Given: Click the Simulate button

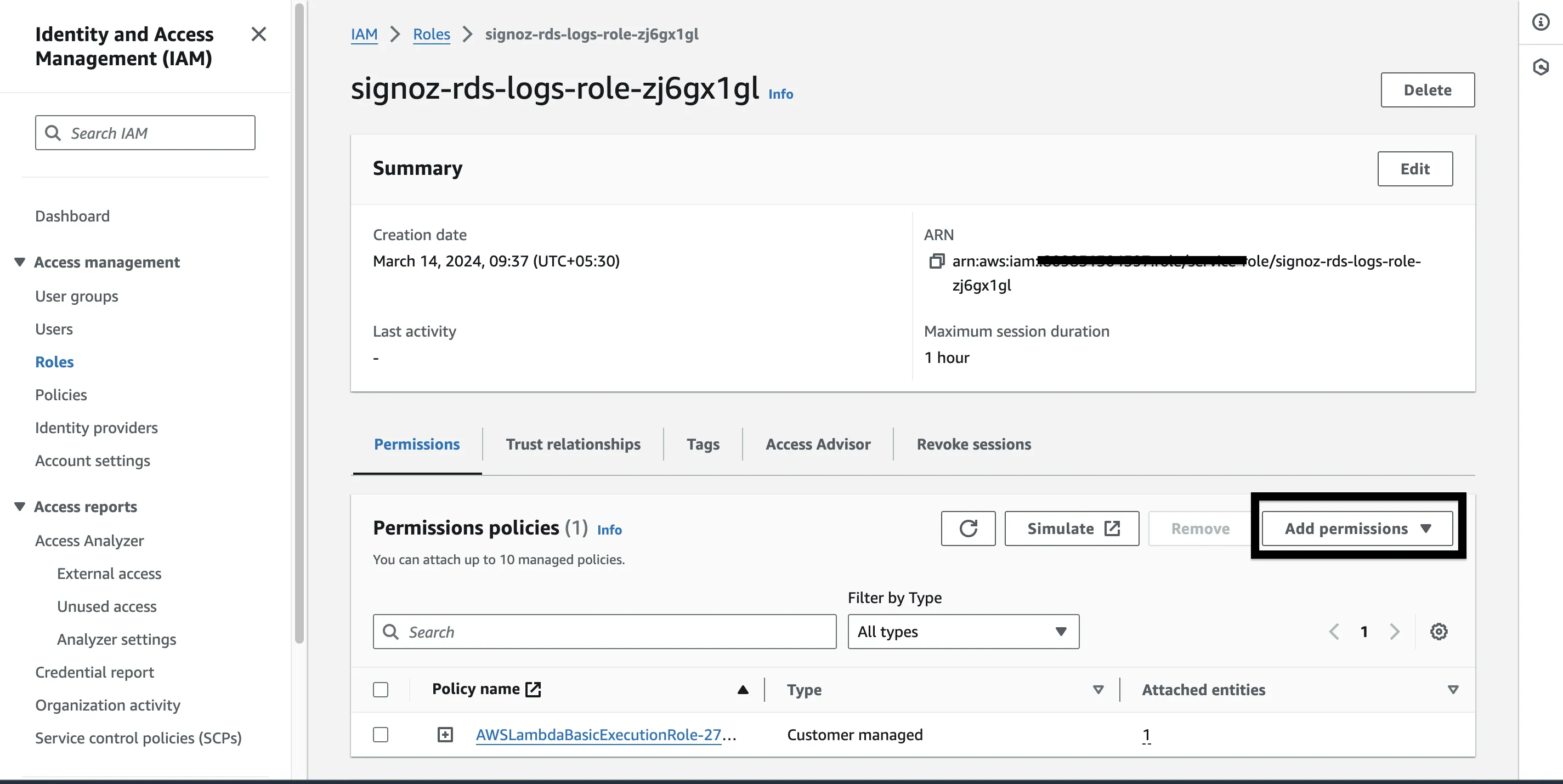Looking at the screenshot, I should tap(1072, 528).
